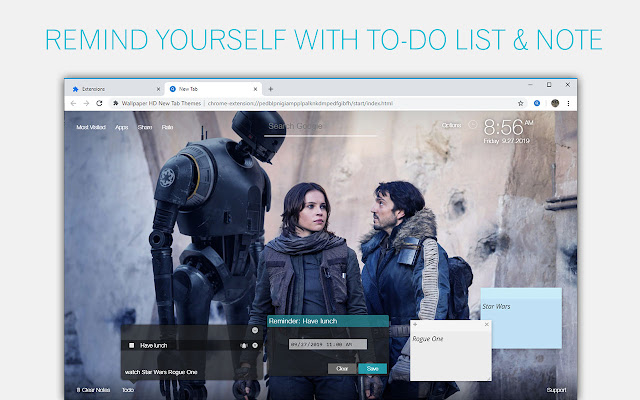
Task: Click Clear in the reminder dialog
Action: click(342, 369)
